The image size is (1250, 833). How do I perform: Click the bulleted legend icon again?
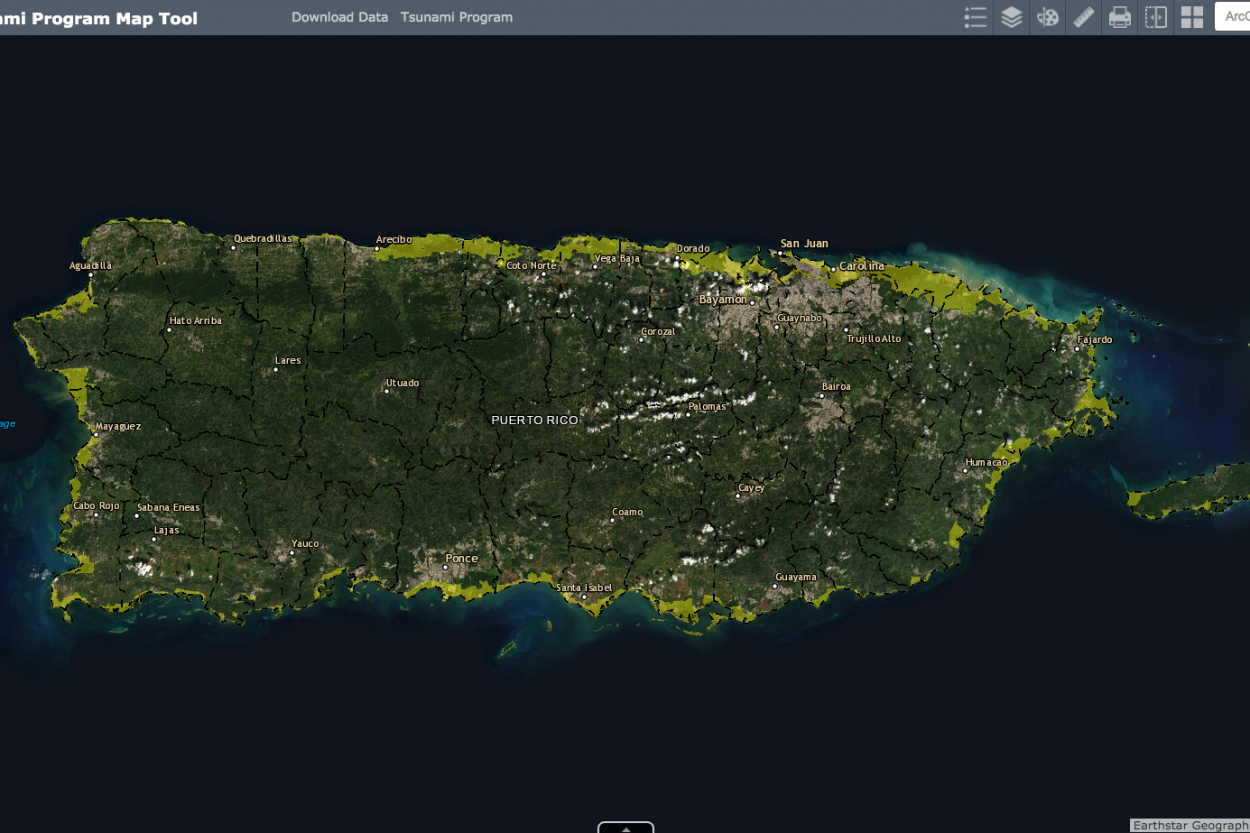(975, 17)
